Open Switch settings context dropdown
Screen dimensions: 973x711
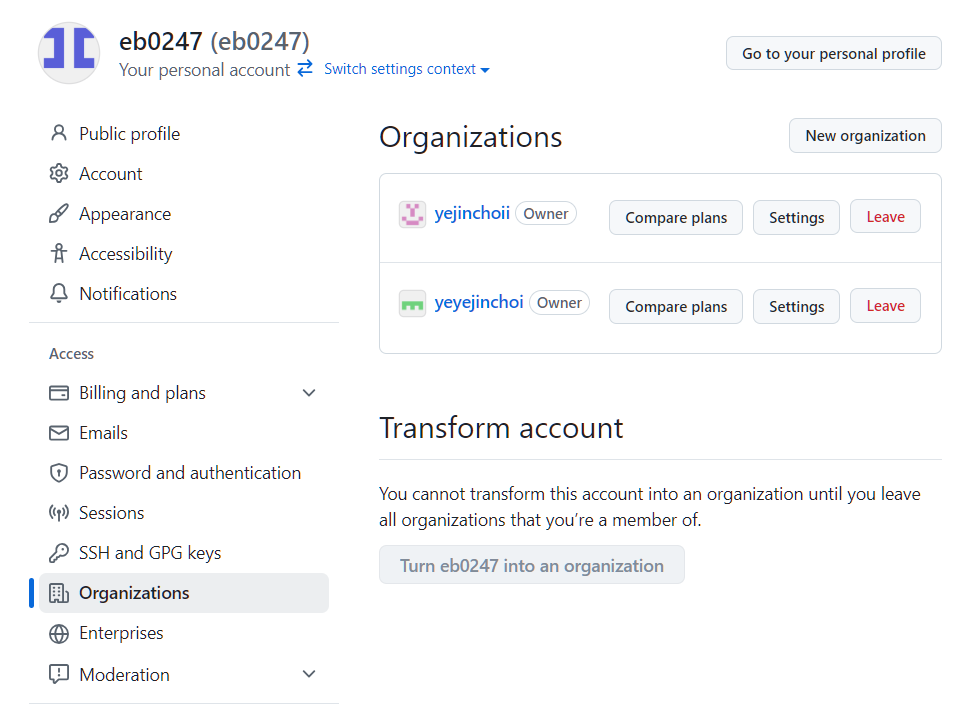(406, 69)
